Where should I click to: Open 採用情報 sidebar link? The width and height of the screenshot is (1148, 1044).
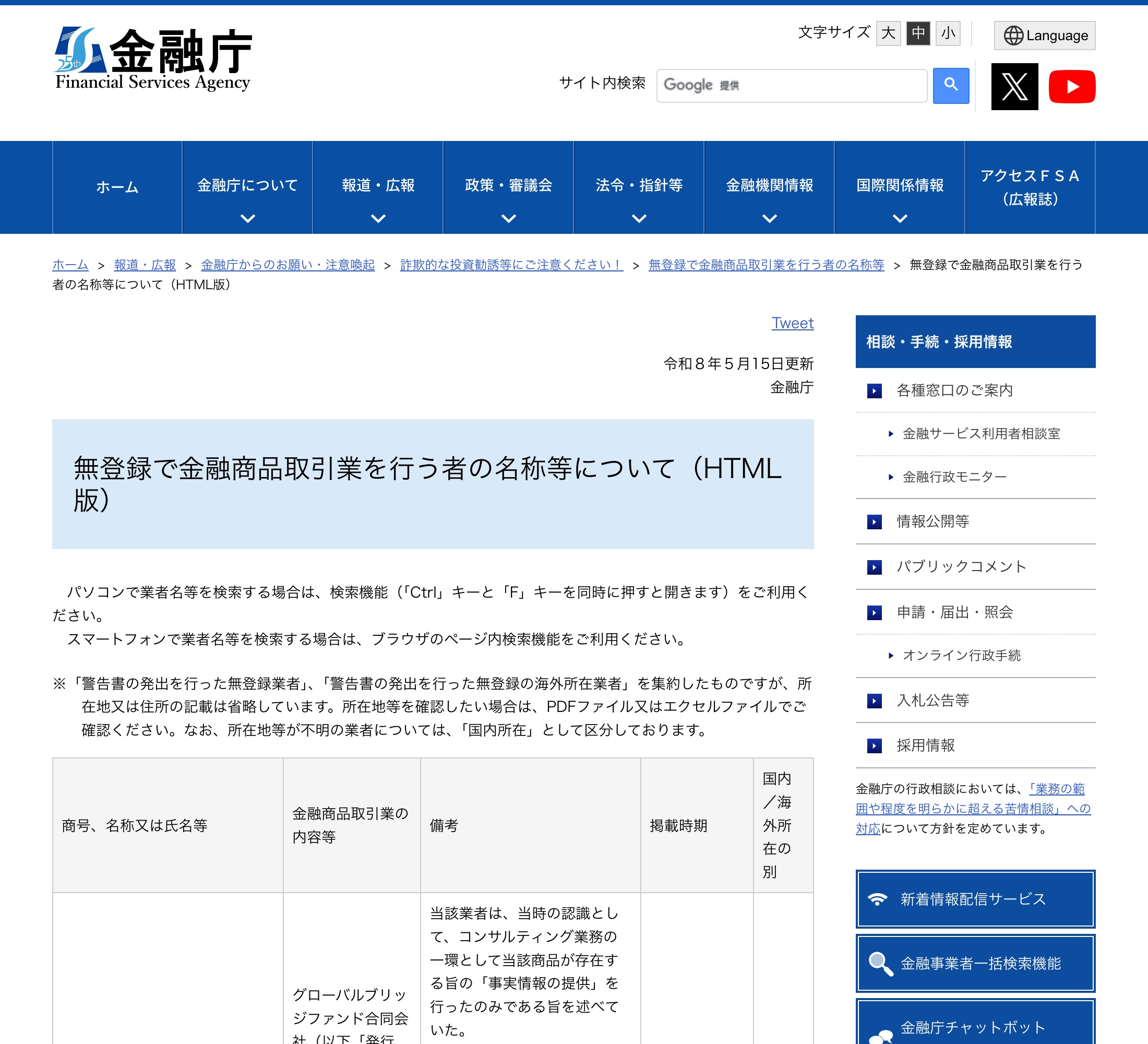coord(925,745)
